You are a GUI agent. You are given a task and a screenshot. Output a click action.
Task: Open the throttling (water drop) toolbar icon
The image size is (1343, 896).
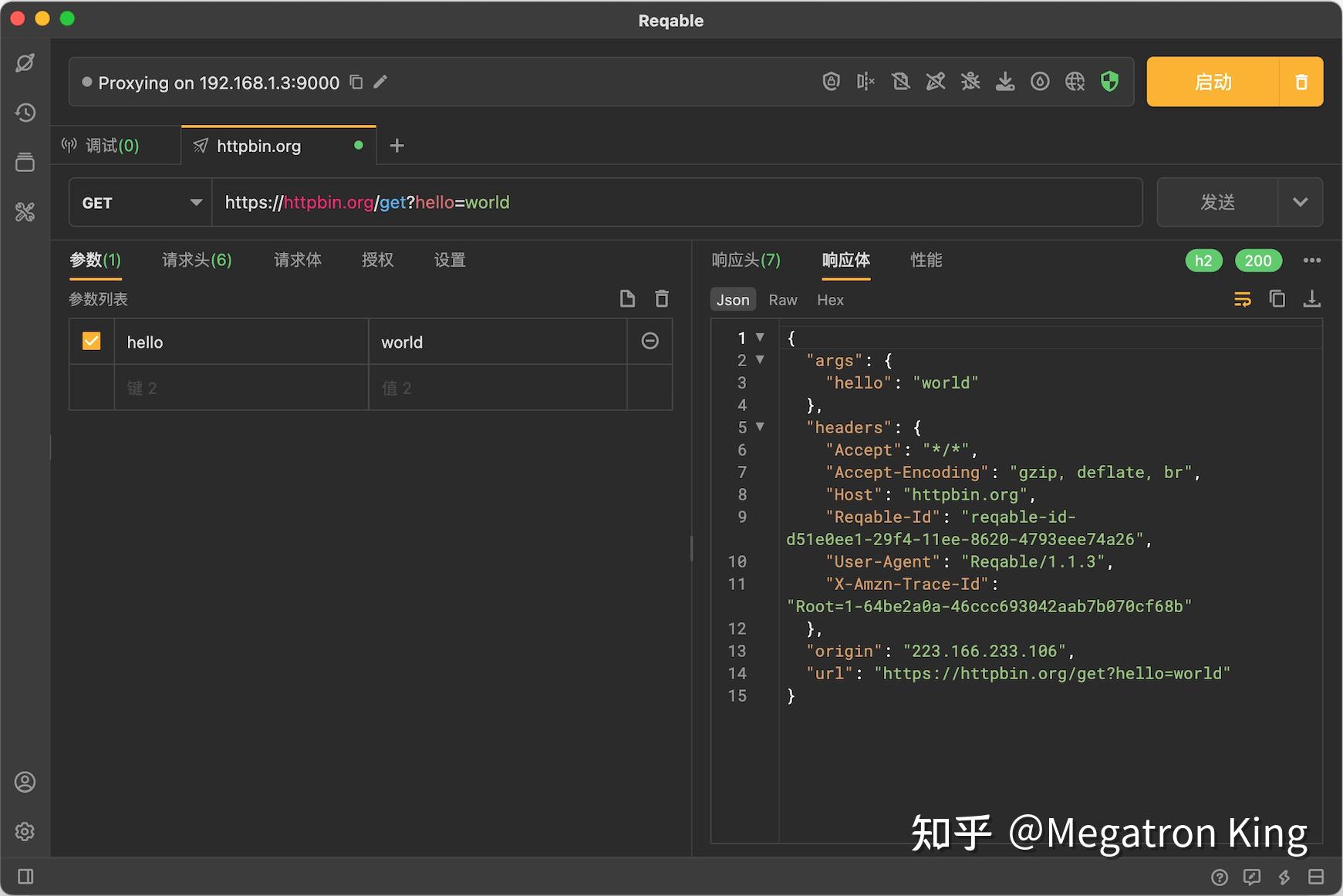click(x=1040, y=81)
